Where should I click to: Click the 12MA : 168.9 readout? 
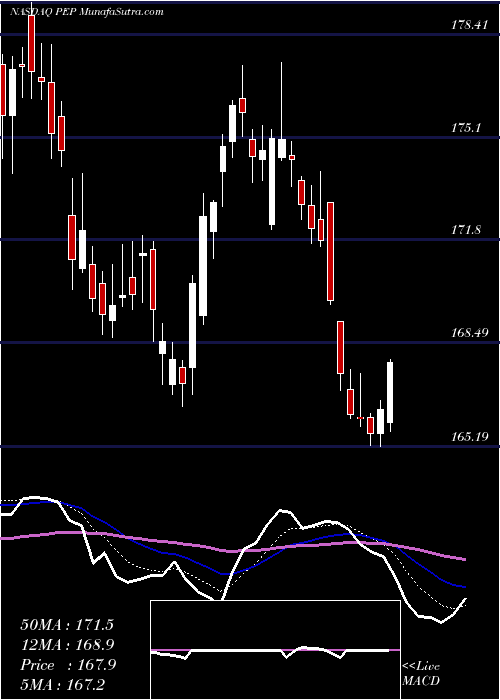(67, 645)
